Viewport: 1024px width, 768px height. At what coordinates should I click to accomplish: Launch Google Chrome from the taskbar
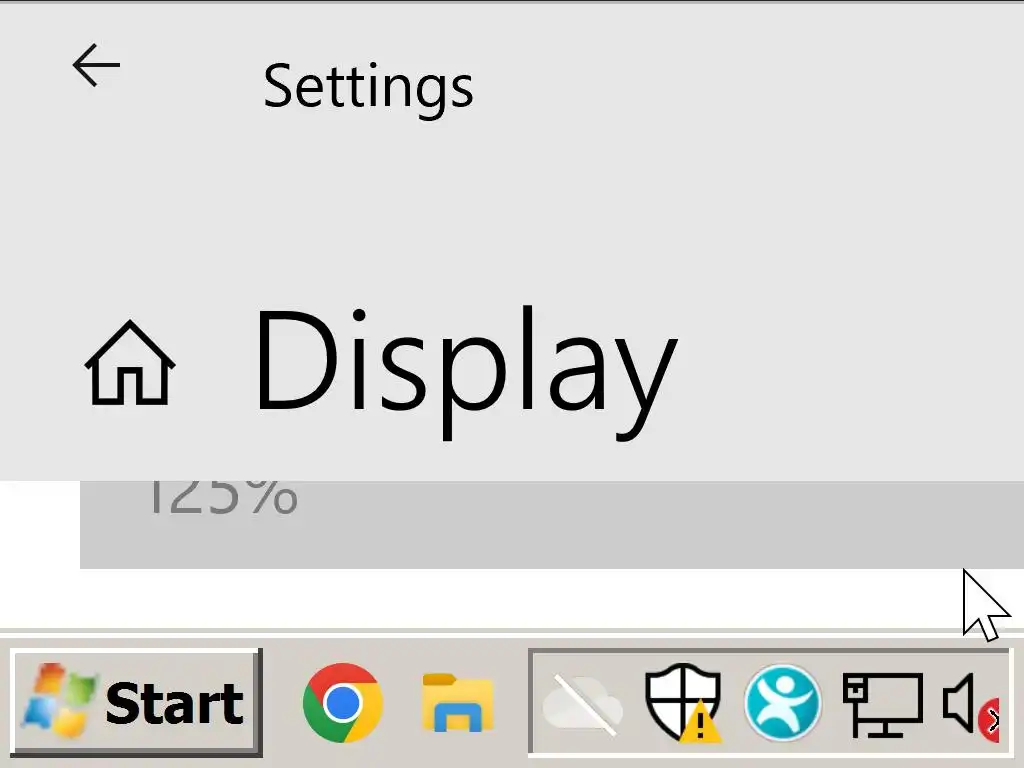(x=342, y=703)
